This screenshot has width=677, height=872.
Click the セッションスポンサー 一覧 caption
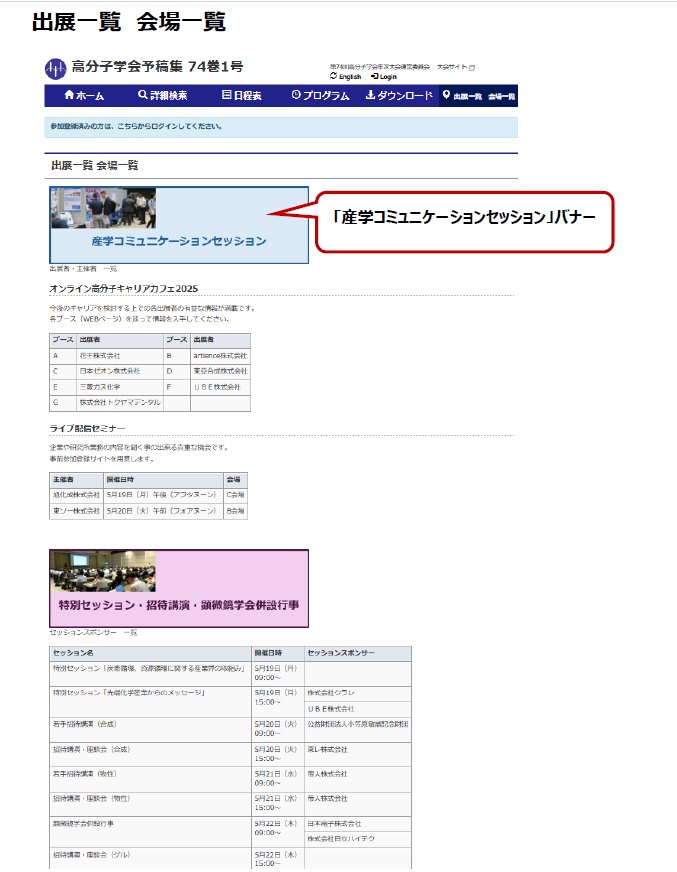coord(93,632)
